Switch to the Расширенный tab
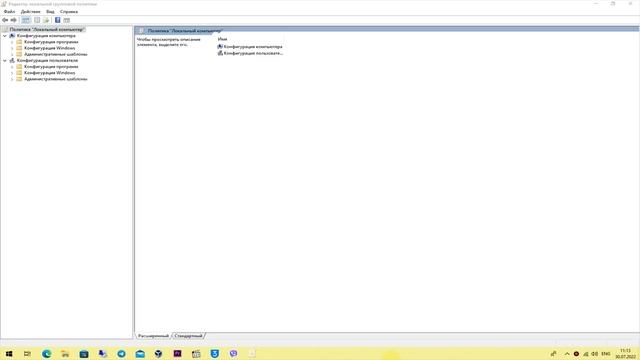The image size is (640, 360). pos(153,336)
